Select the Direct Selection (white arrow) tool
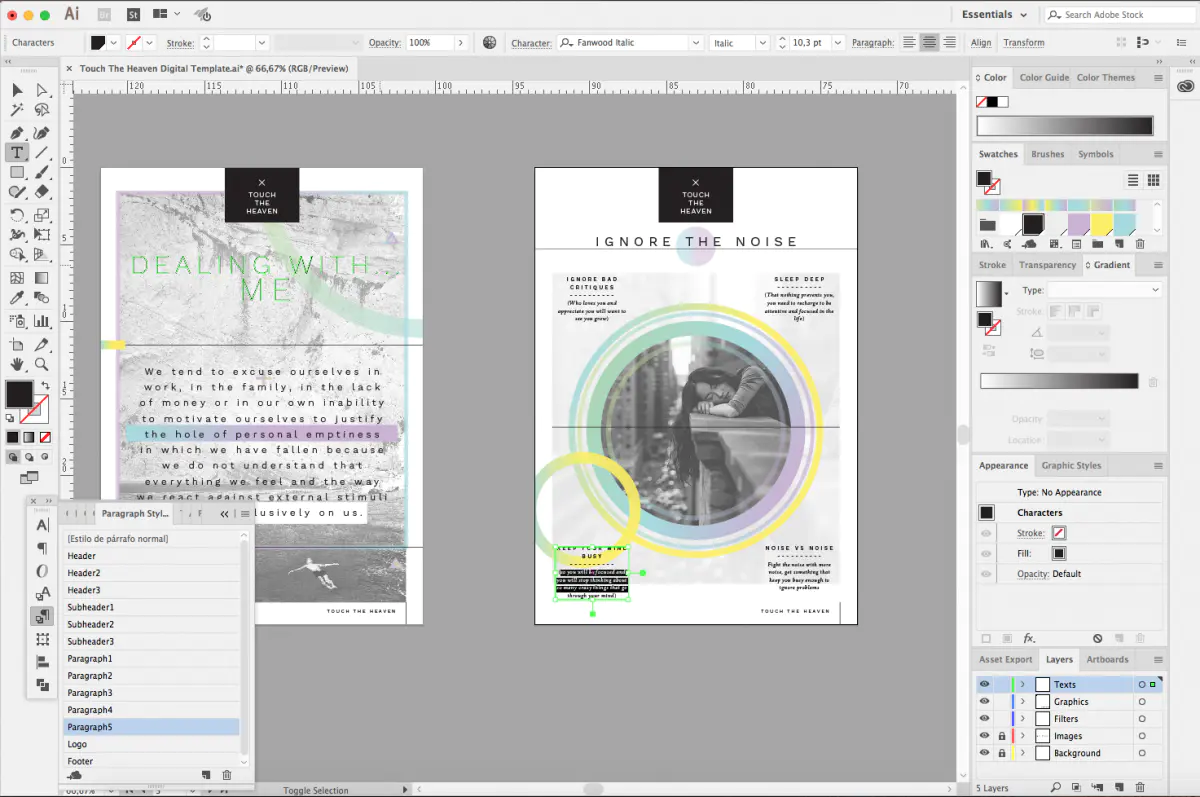 42,91
